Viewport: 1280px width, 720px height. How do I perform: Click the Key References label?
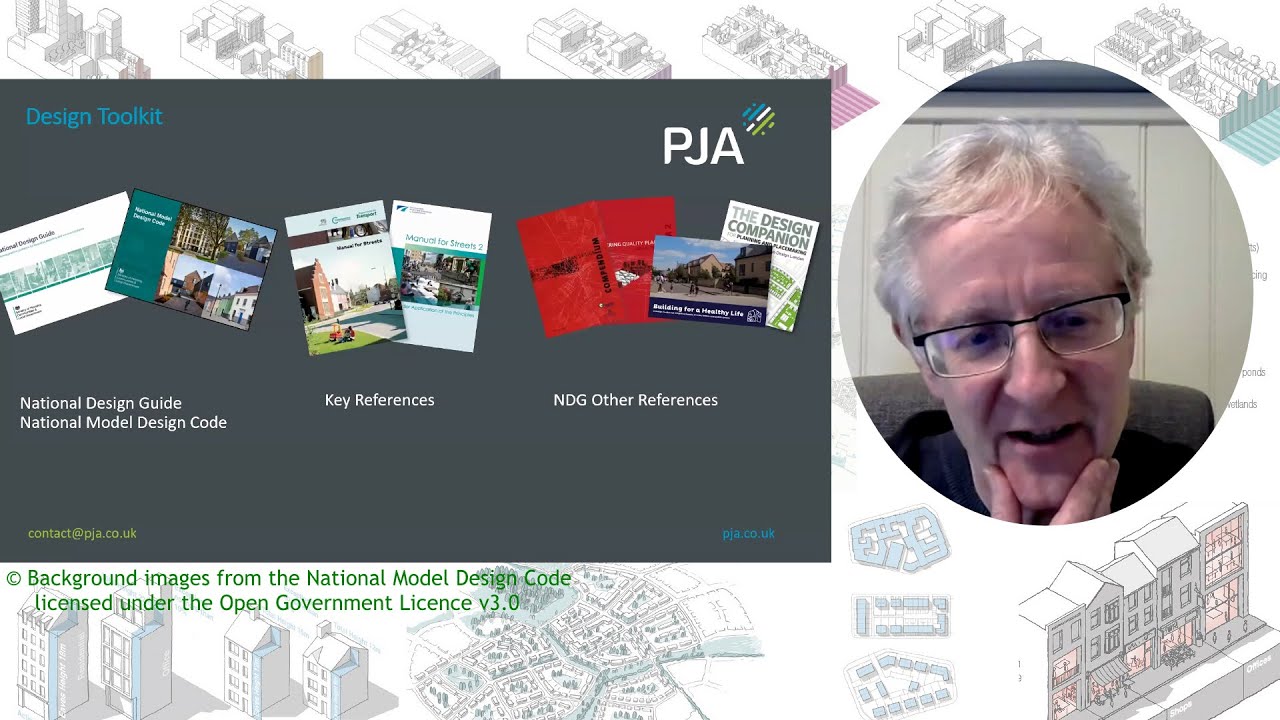point(379,399)
